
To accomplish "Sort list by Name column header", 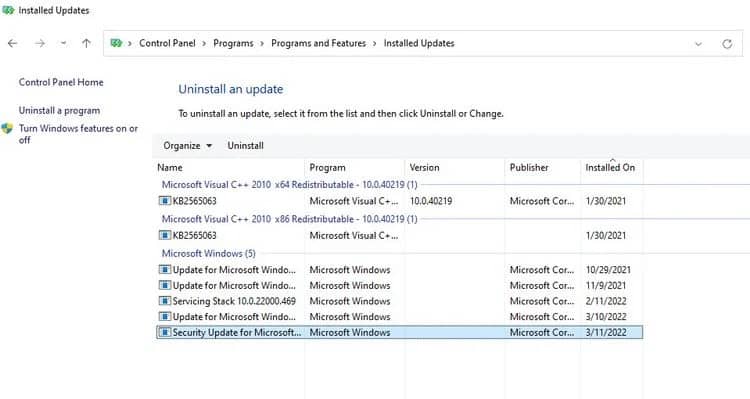I will (x=170, y=167).
